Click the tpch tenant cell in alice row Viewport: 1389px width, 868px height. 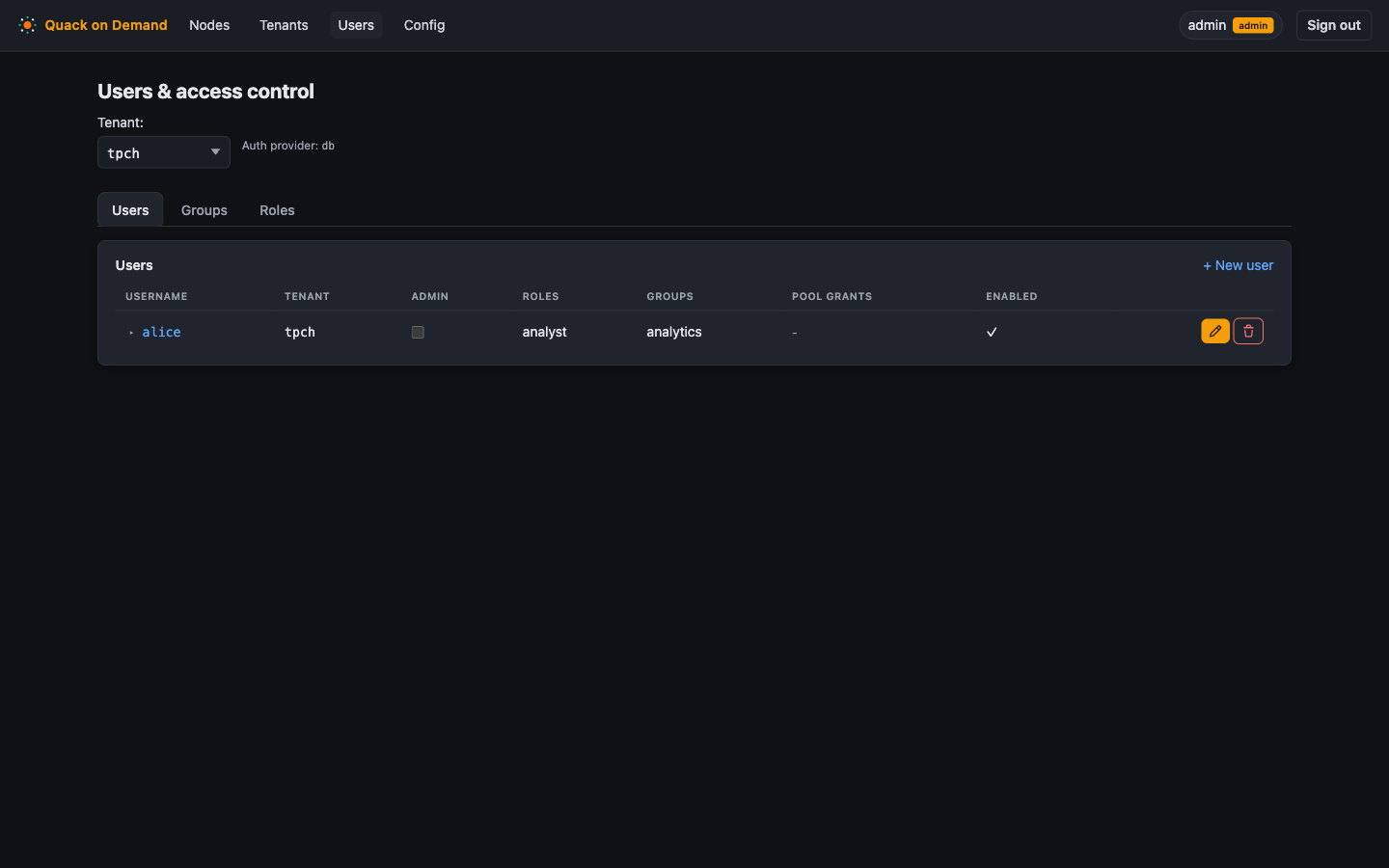[300, 332]
